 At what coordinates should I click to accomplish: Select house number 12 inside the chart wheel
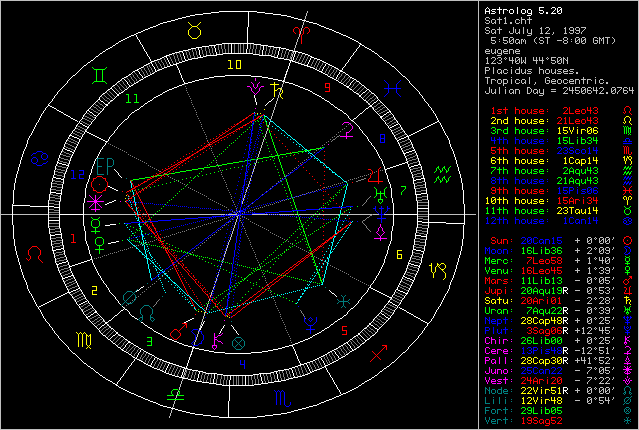(78, 175)
